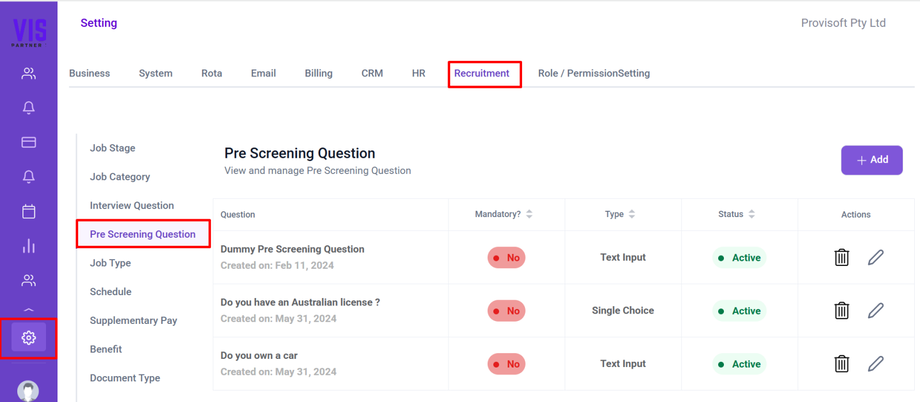Go to Job Category settings
920x402 pixels.
point(120,177)
